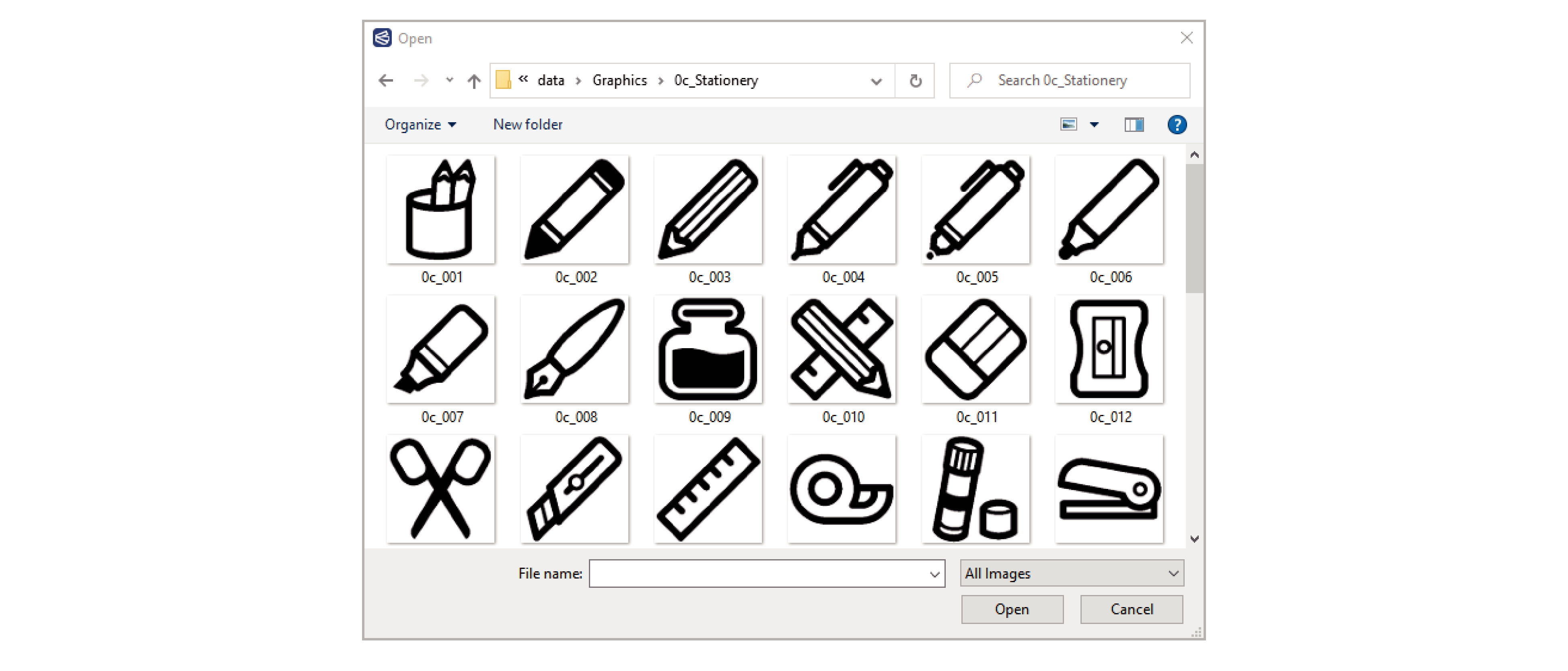Select the fountain pen thumbnail 0c_008

pyautogui.click(x=574, y=349)
